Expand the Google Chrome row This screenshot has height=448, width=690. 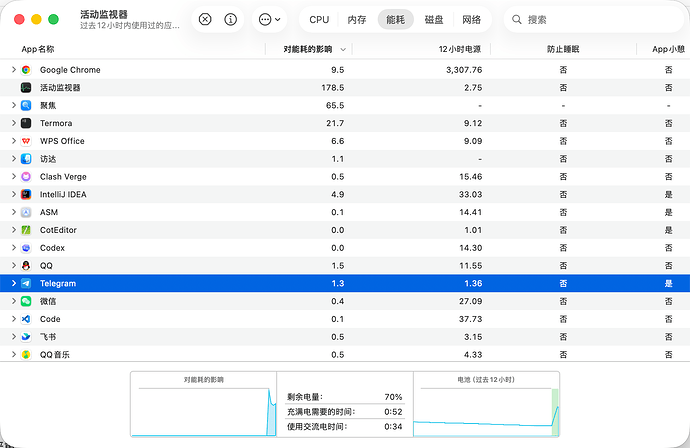point(14,70)
